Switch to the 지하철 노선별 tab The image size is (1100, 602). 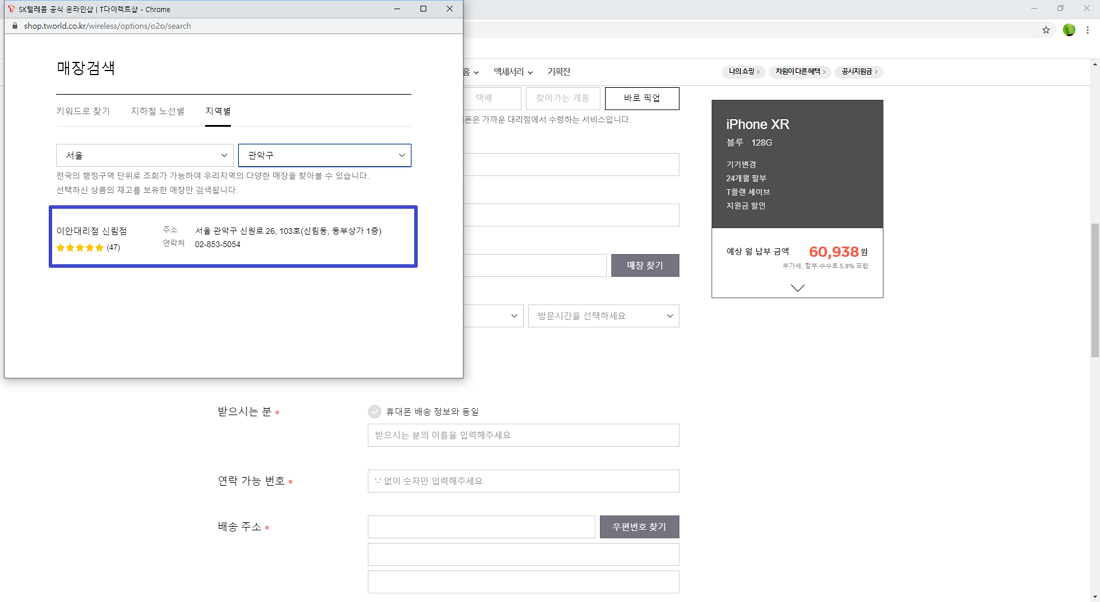157,111
